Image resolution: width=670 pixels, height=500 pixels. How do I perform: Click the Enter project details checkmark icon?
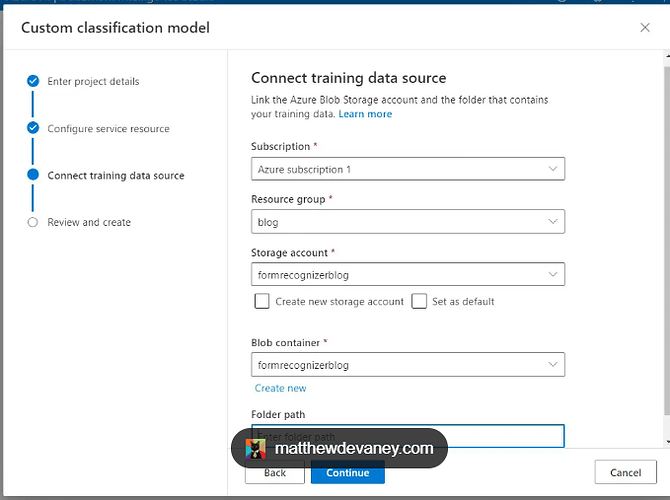click(x=33, y=81)
